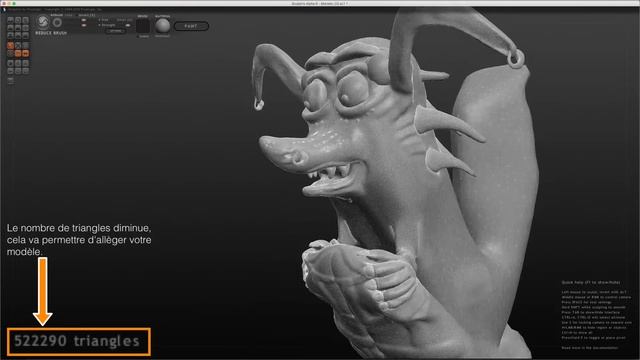
Task: Click the Export object icon
Action: (x=25, y=71)
